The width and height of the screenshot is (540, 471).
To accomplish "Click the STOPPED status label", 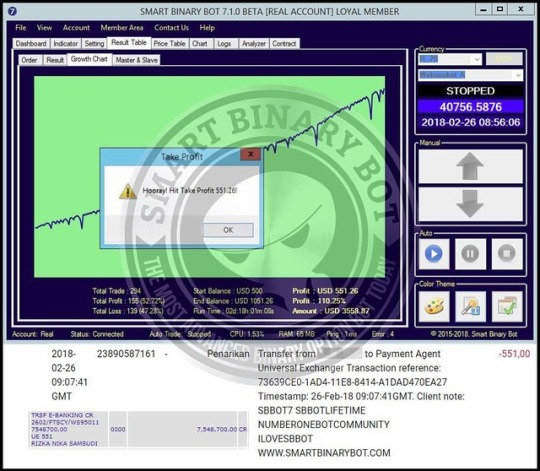I will click(470, 91).
